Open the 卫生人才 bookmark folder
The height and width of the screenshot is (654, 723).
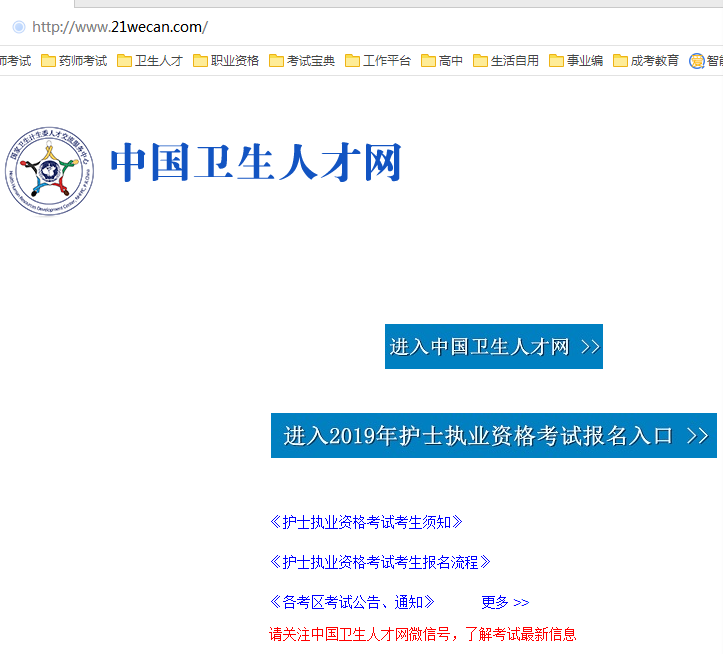click(x=150, y=61)
